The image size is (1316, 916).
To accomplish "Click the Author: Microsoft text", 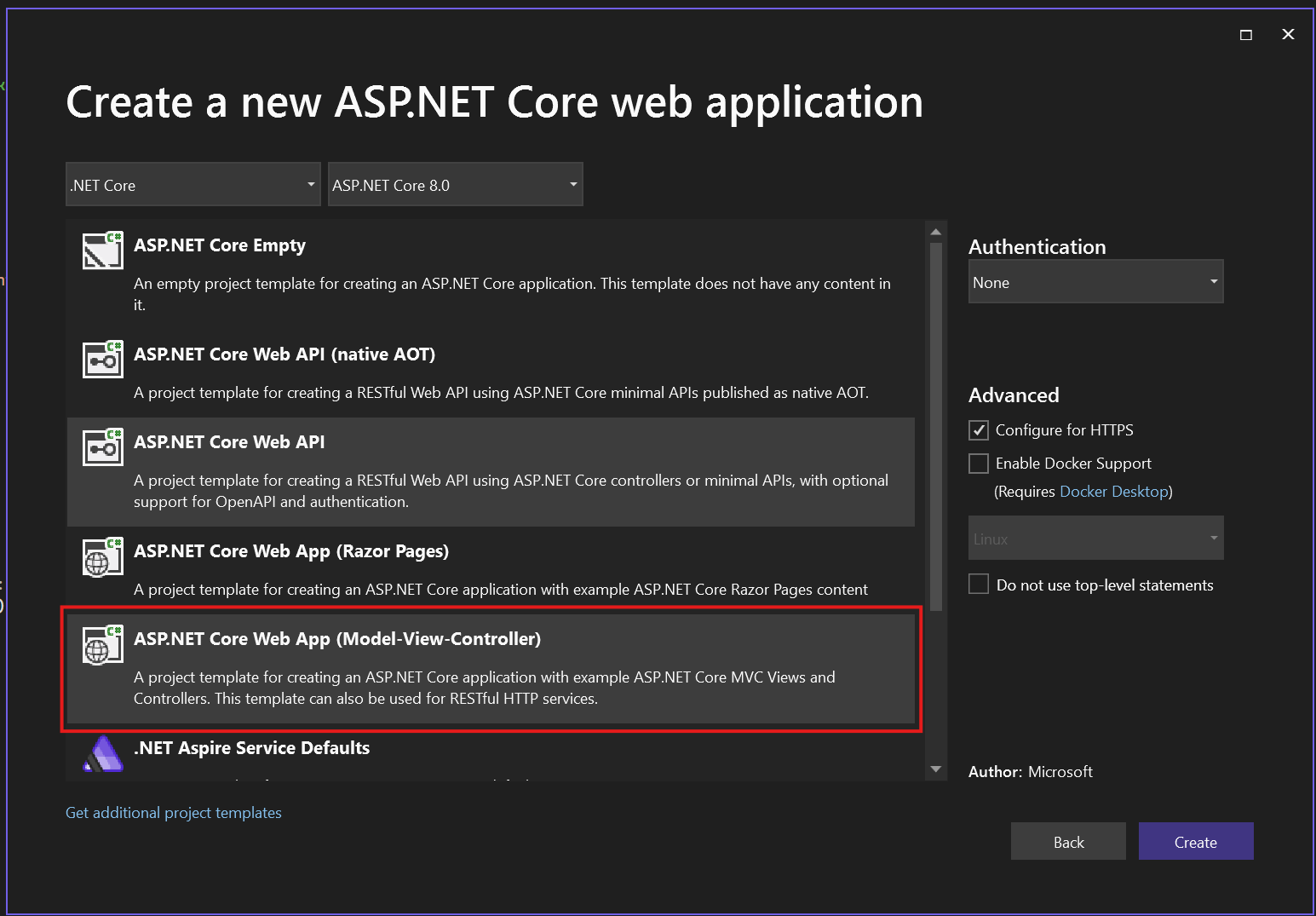I will point(1031,772).
